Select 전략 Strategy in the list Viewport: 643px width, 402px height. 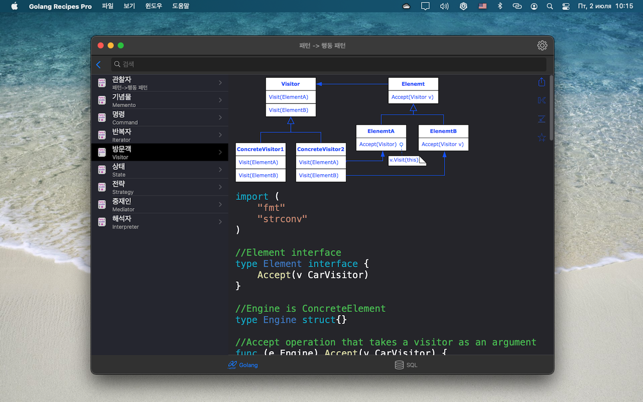pyautogui.click(x=160, y=187)
